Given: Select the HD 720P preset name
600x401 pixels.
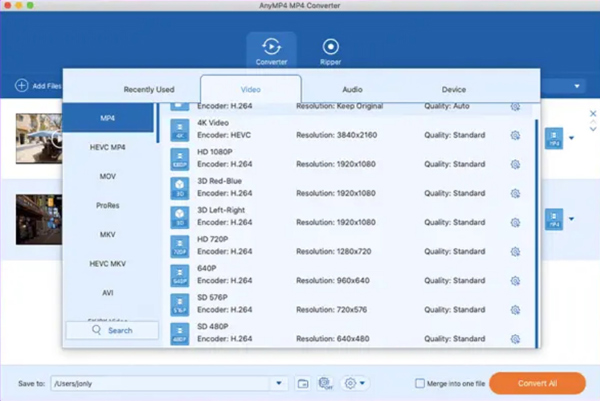Looking at the screenshot, I should [x=212, y=239].
